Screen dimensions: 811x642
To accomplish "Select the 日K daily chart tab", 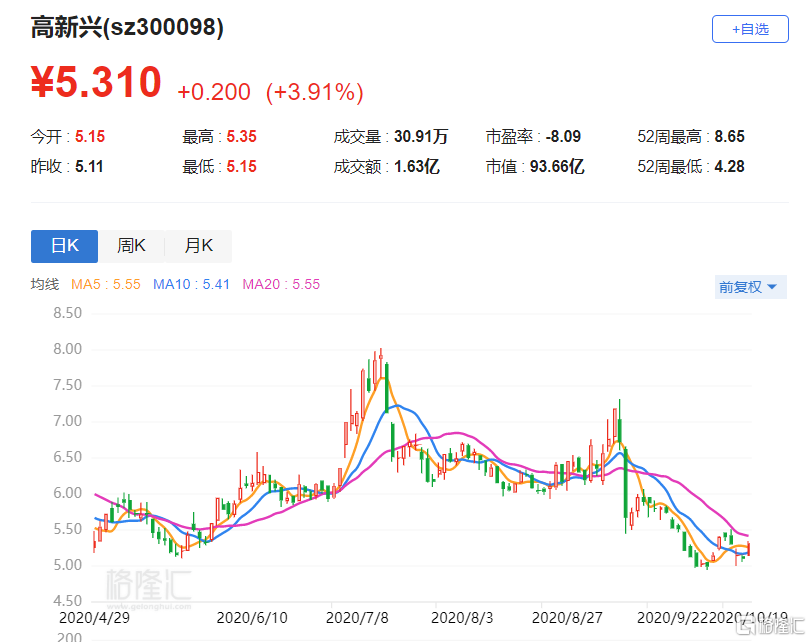I will (x=64, y=246).
